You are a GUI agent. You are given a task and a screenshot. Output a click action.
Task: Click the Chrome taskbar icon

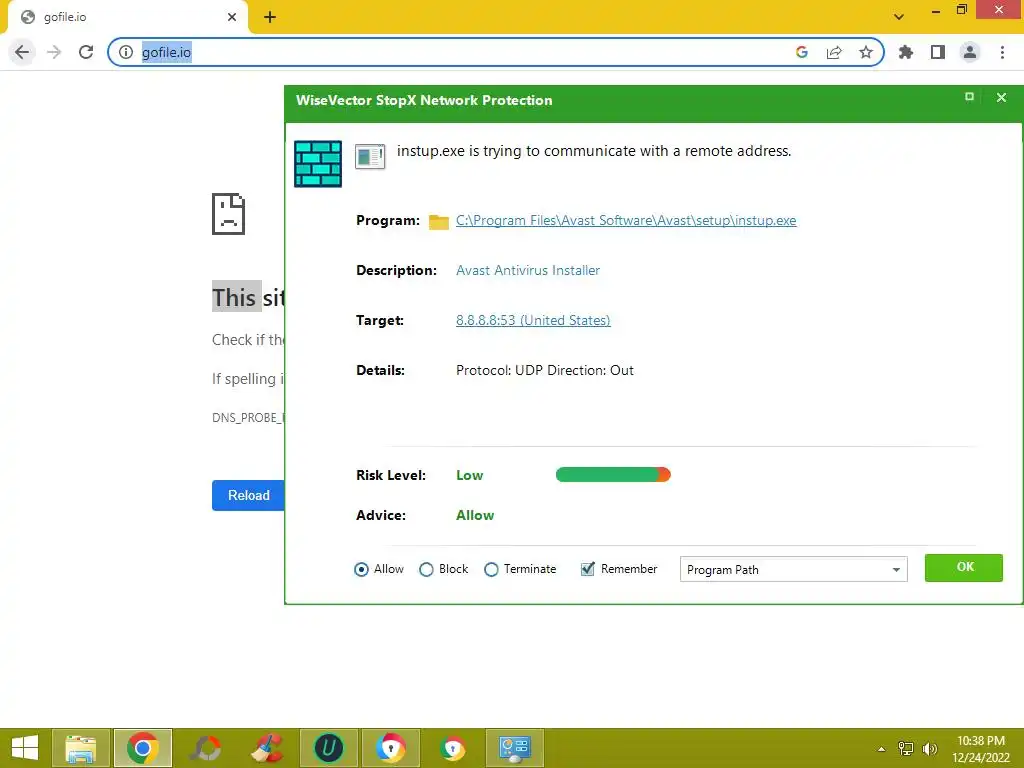(x=143, y=748)
